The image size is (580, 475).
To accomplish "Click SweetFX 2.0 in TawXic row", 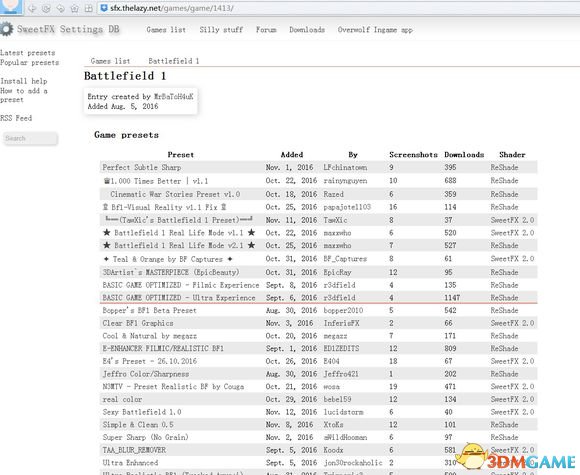I will pos(512,220).
